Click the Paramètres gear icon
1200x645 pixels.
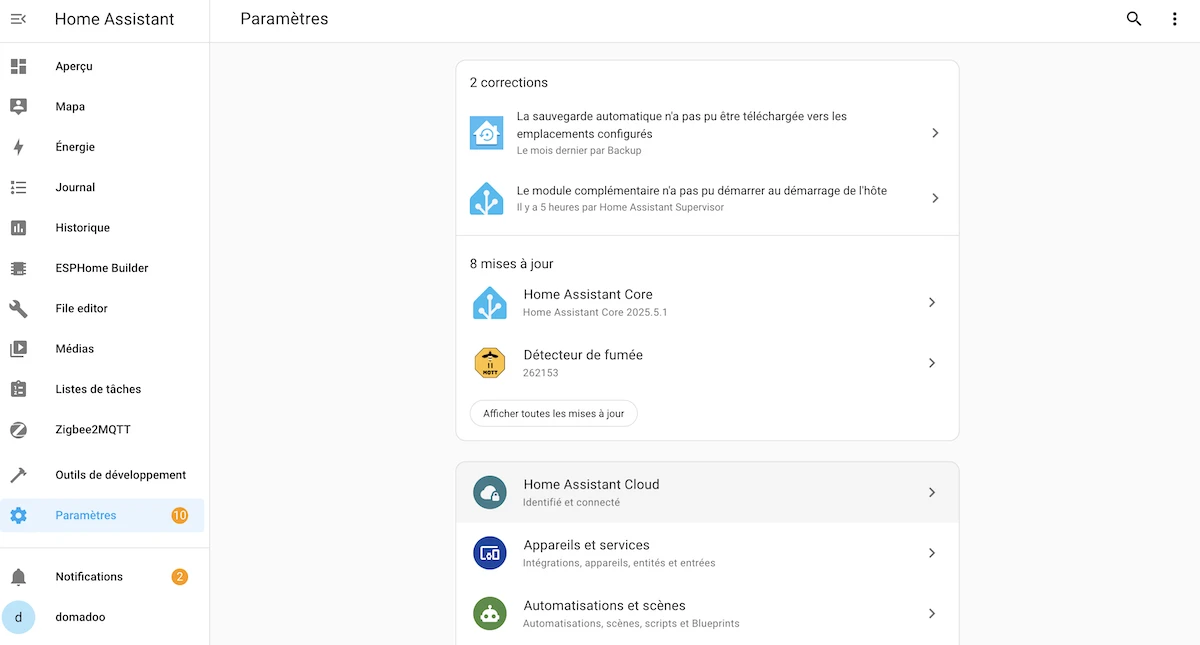[x=18, y=516]
